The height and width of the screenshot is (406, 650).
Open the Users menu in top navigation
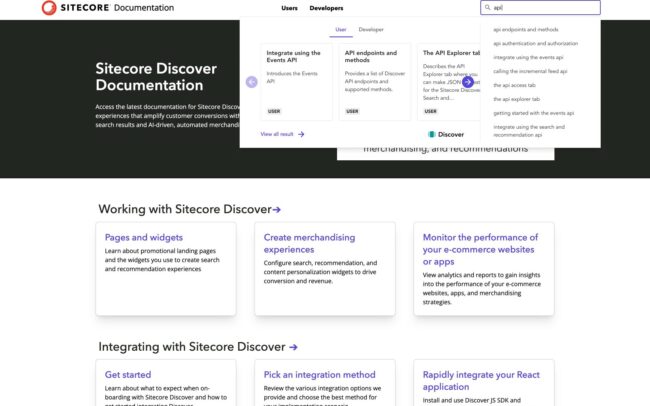coord(289,8)
